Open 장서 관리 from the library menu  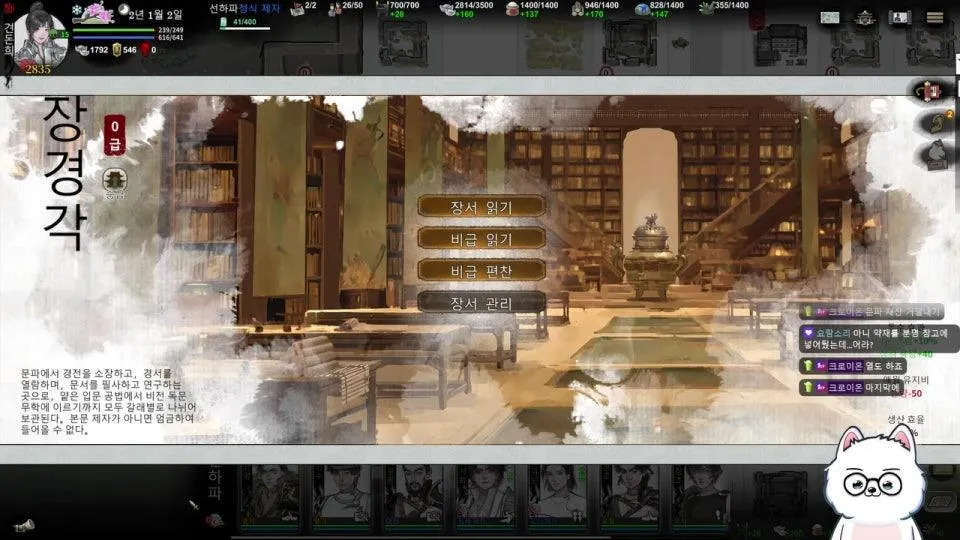tap(481, 302)
